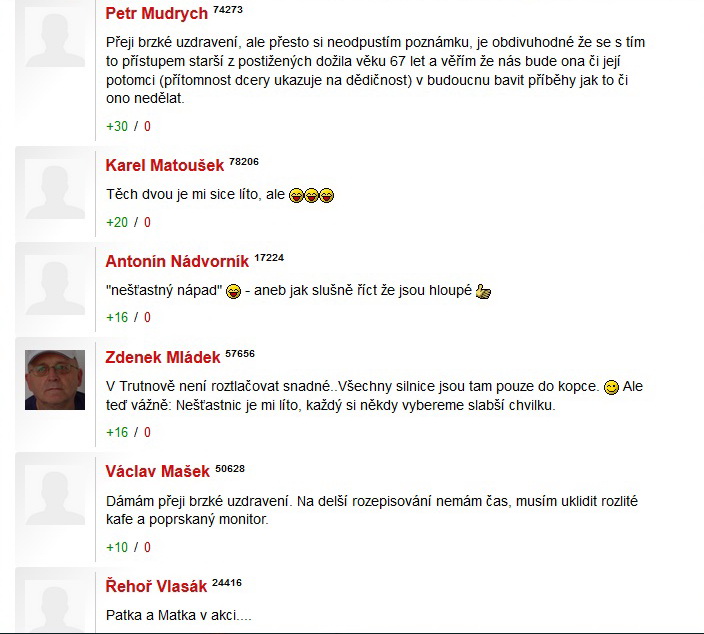
Task: Click the thumbs-up emoji in Antonín's comment
Action: [x=483, y=291]
